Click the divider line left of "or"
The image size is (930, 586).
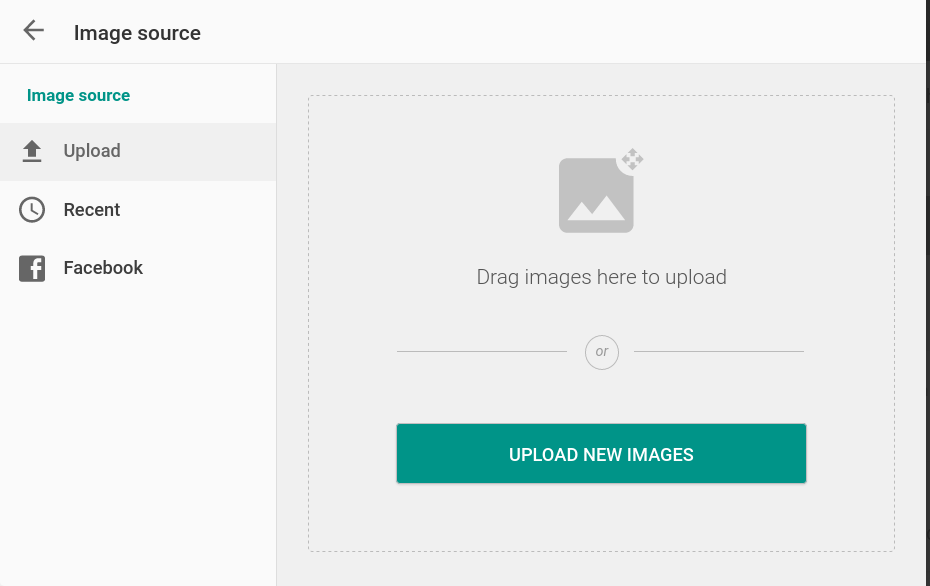(481, 352)
